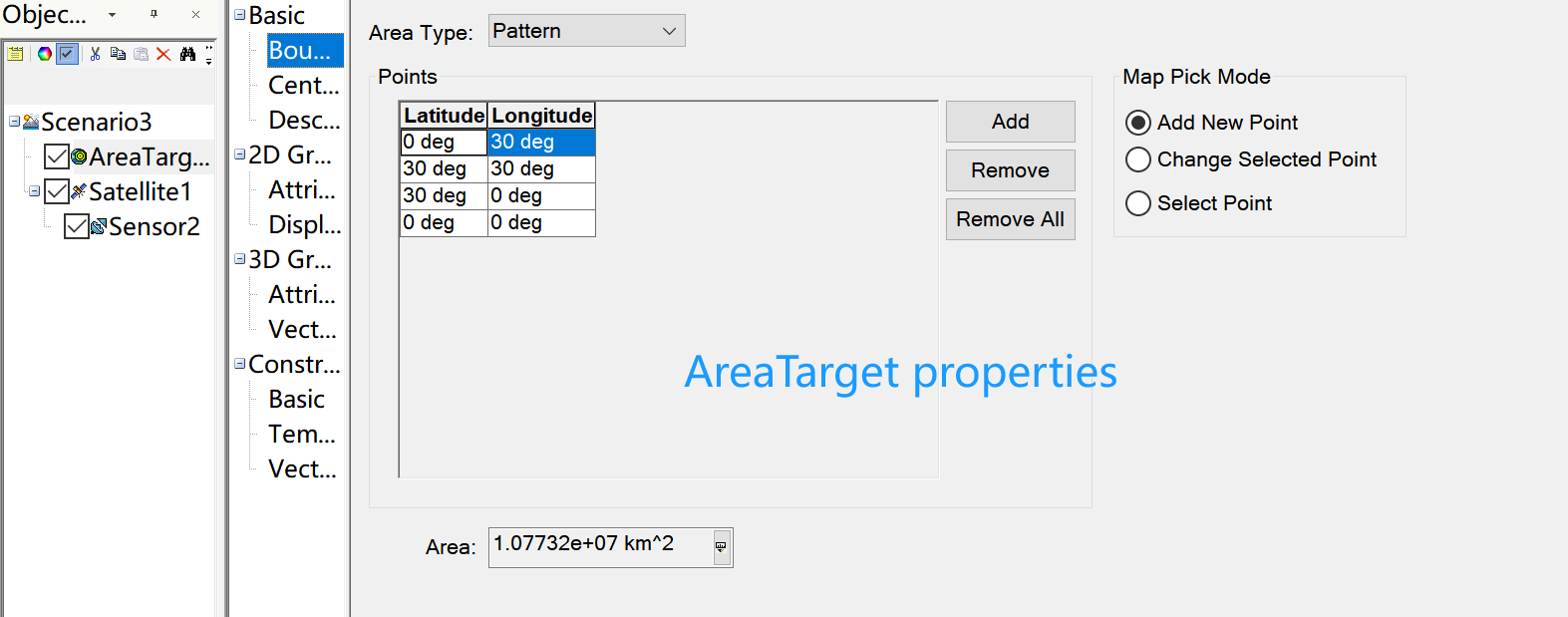Click the Satellite1 satellite icon
The image size is (1568, 617).
[79, 191]
